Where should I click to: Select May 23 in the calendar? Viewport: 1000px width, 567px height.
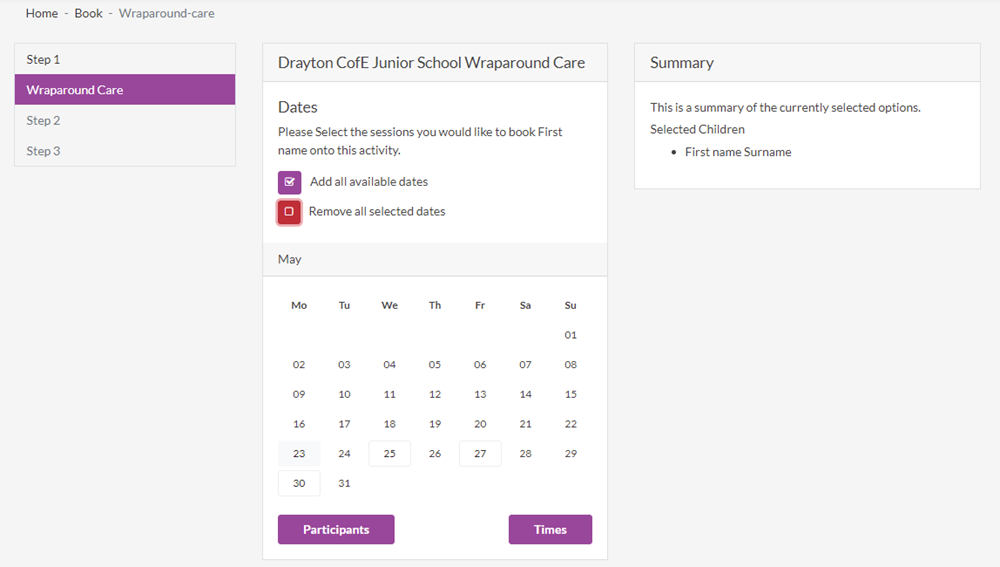[299, 453]
